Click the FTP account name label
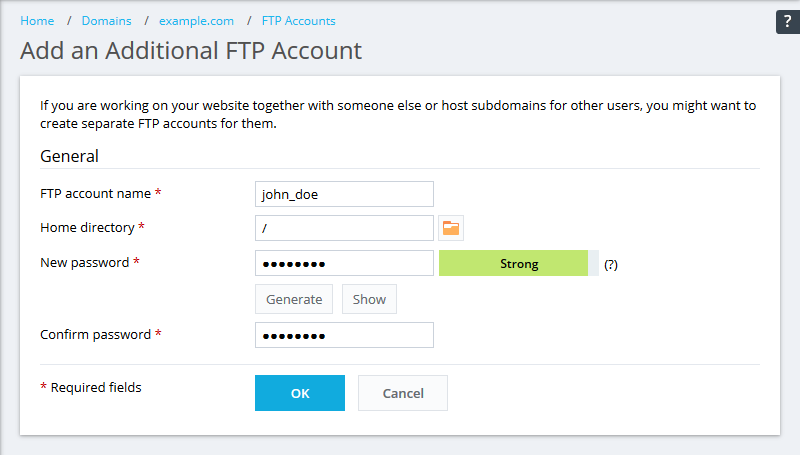 (95, 193)
